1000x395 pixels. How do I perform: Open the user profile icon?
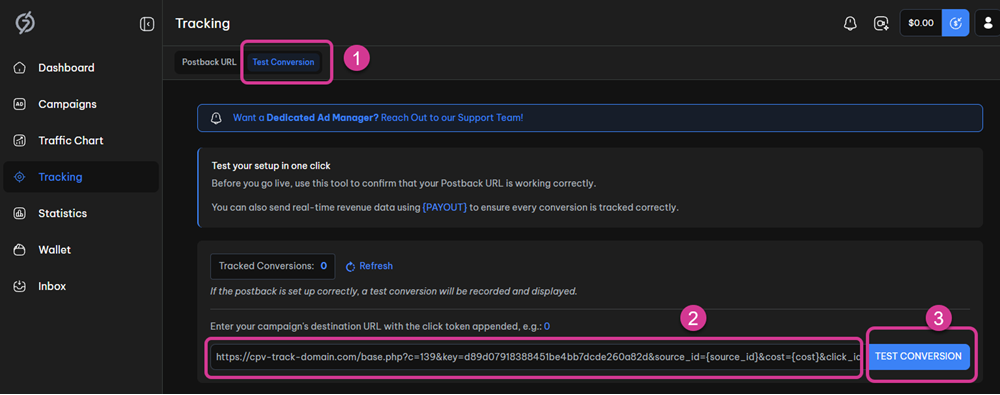pyautogui.click(x=989, y=23)
